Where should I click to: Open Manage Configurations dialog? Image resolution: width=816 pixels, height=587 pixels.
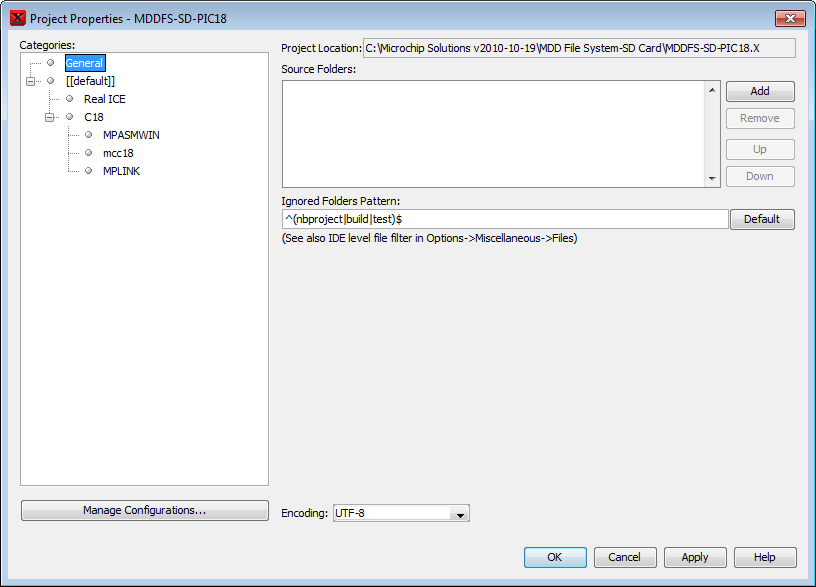point(144,510)
